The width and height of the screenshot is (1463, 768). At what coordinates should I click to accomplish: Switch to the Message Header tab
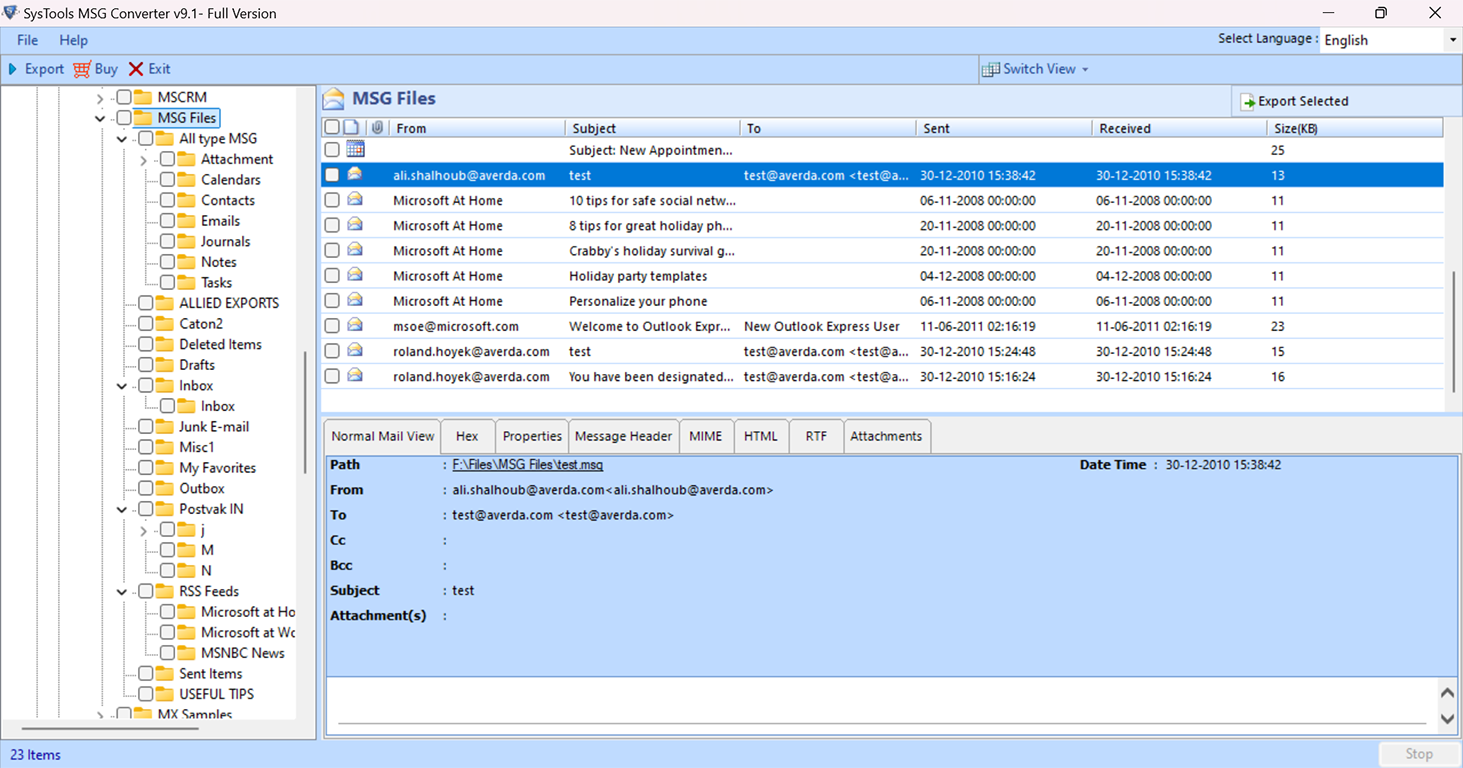(623, 436)
